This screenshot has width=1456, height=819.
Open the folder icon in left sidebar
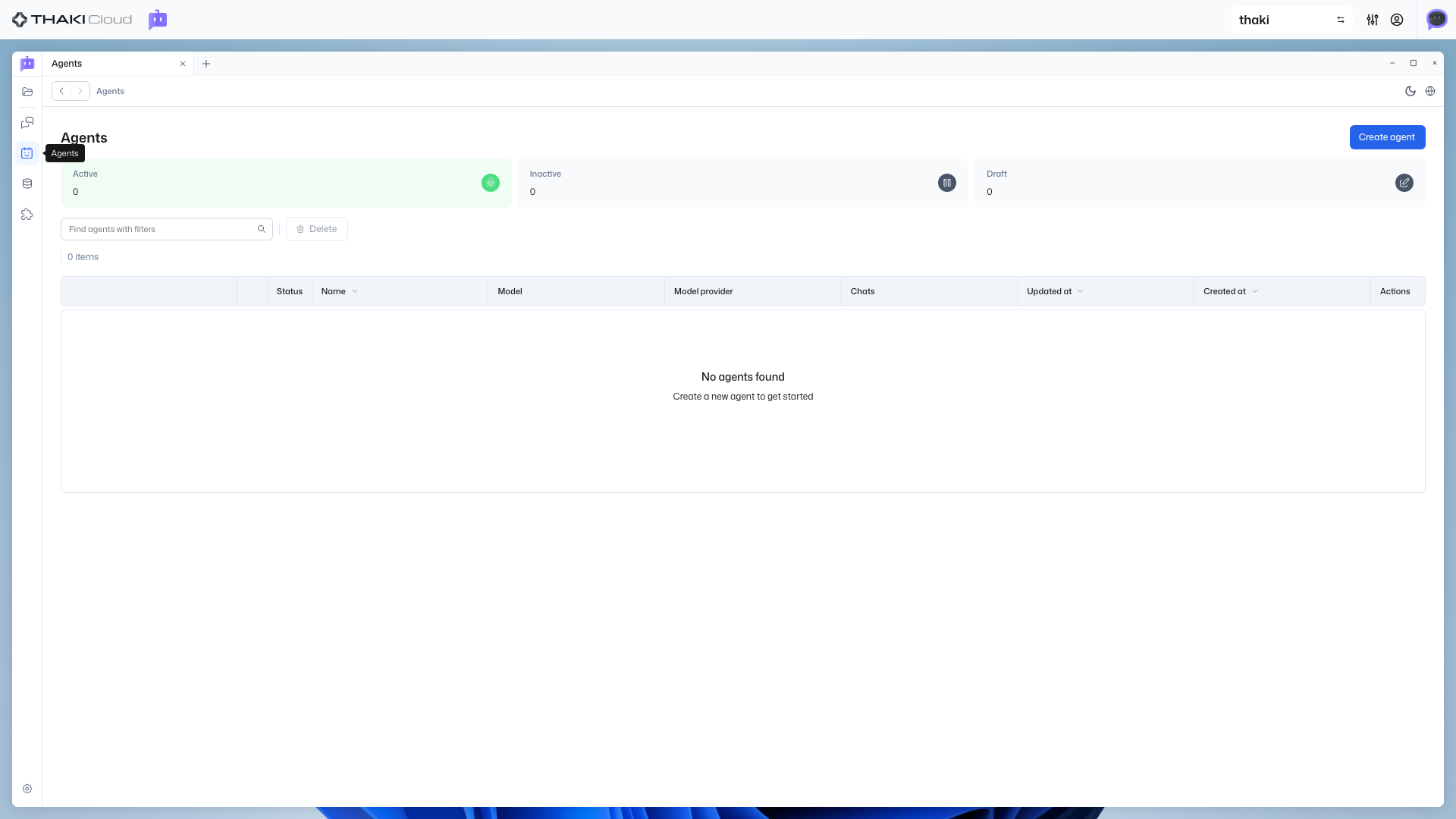point(27,92)
